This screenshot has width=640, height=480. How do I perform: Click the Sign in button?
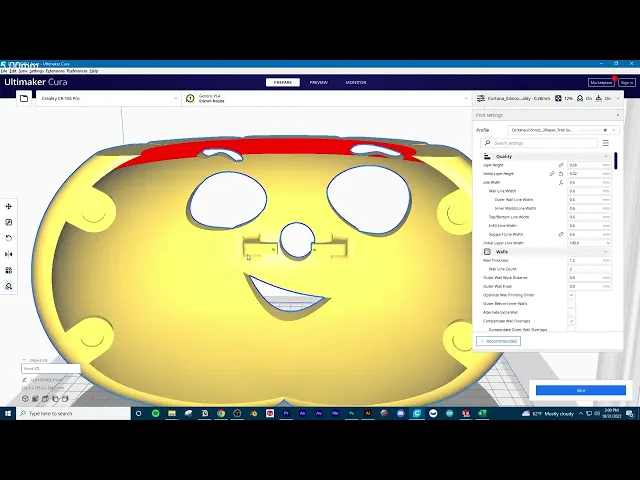click(x=627, y=82)
